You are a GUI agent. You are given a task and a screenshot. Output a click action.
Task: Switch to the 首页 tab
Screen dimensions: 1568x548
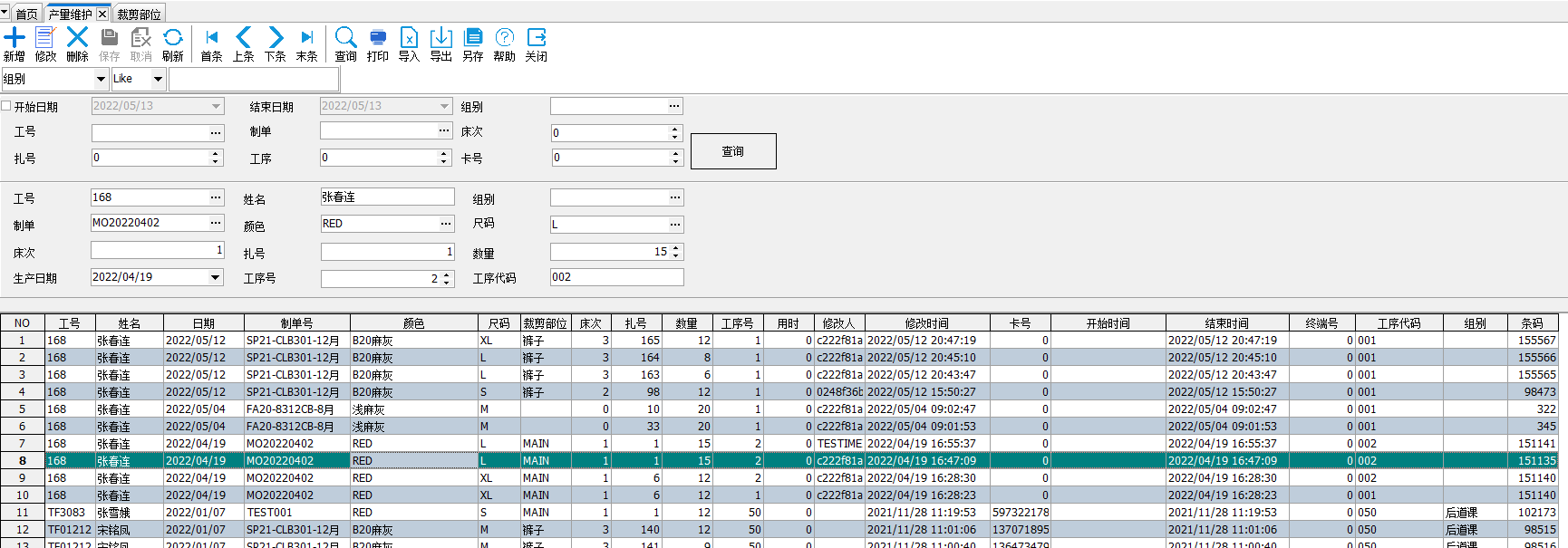(26, 14)
